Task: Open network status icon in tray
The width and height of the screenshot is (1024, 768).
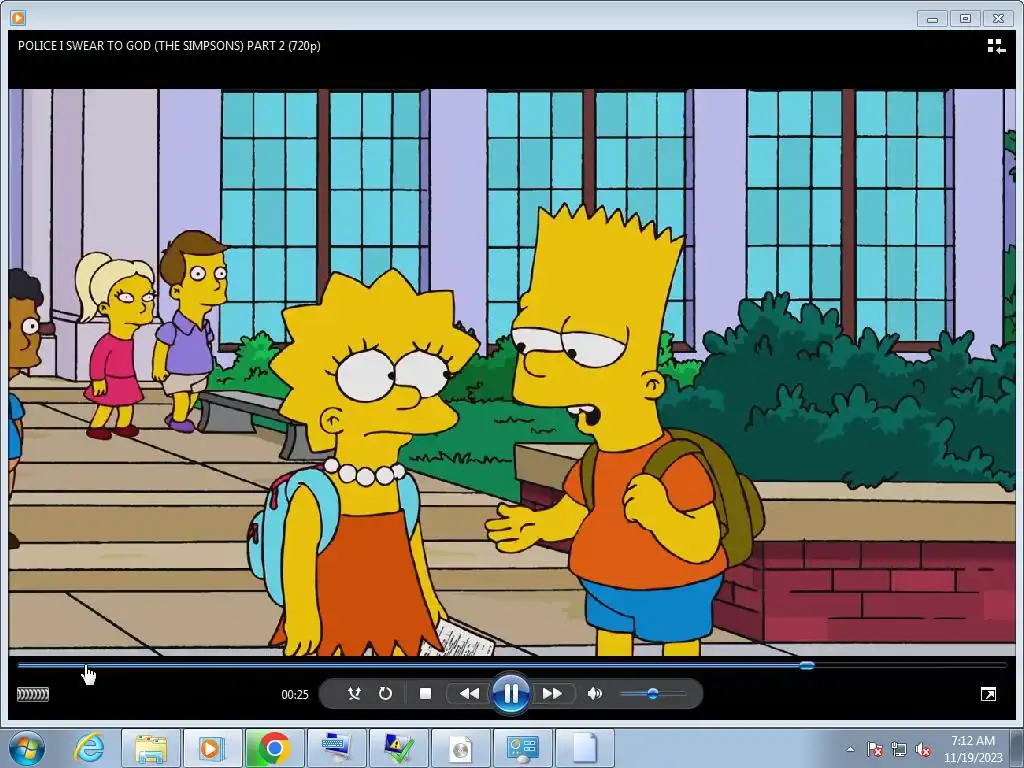Action: pos(899,749)
